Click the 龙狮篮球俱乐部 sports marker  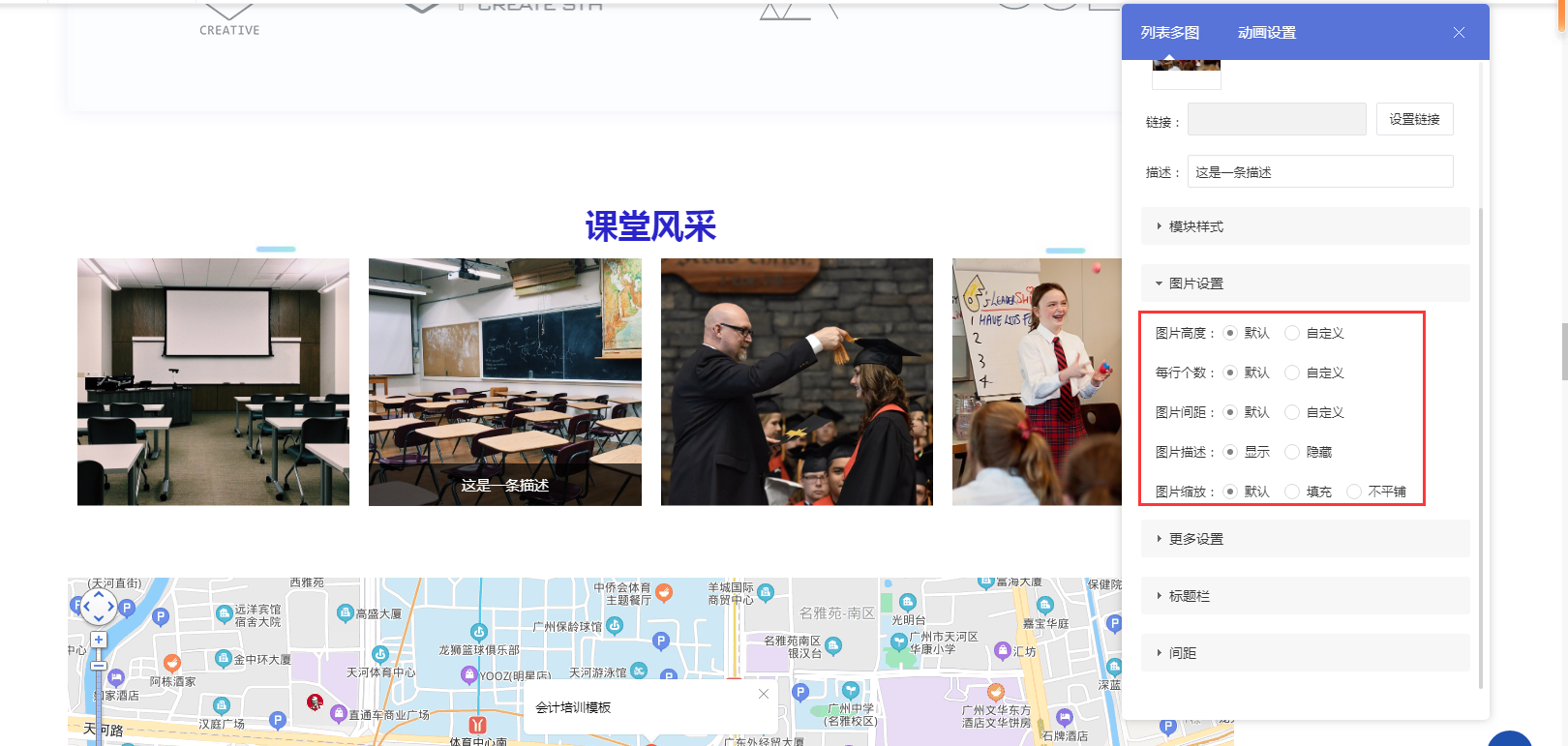(478, 632)
